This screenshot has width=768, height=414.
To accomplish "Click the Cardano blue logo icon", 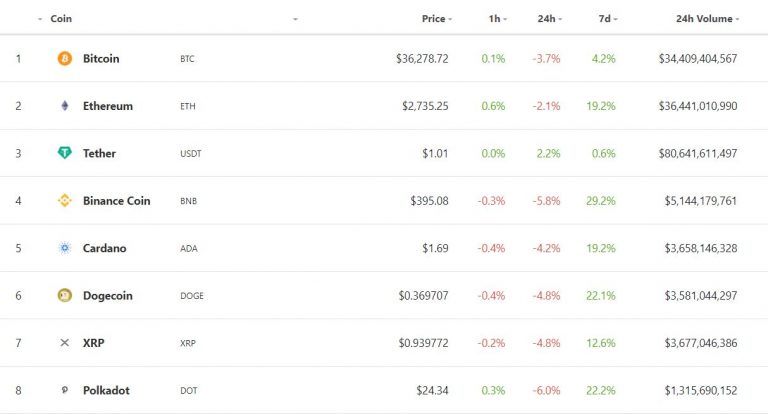I will pyautogui.click(x=65, y=248).
